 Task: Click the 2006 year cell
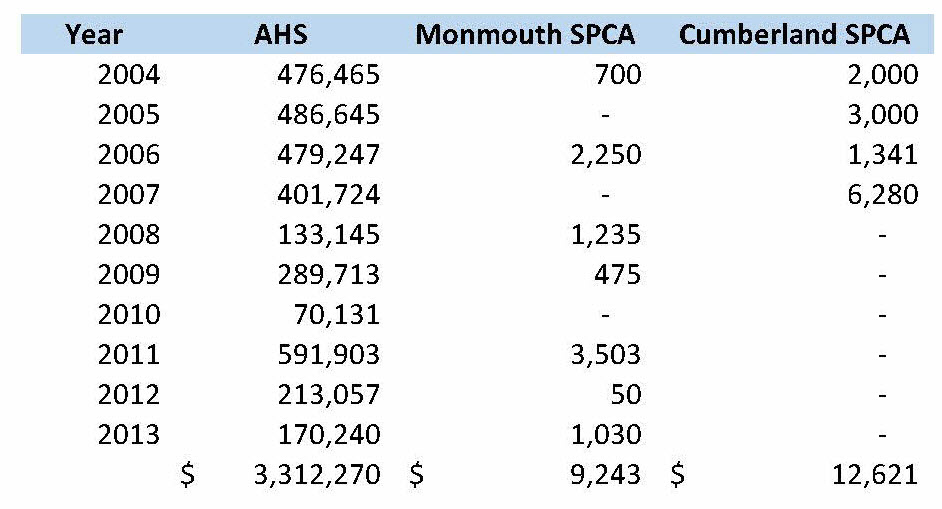pos(128,154)
